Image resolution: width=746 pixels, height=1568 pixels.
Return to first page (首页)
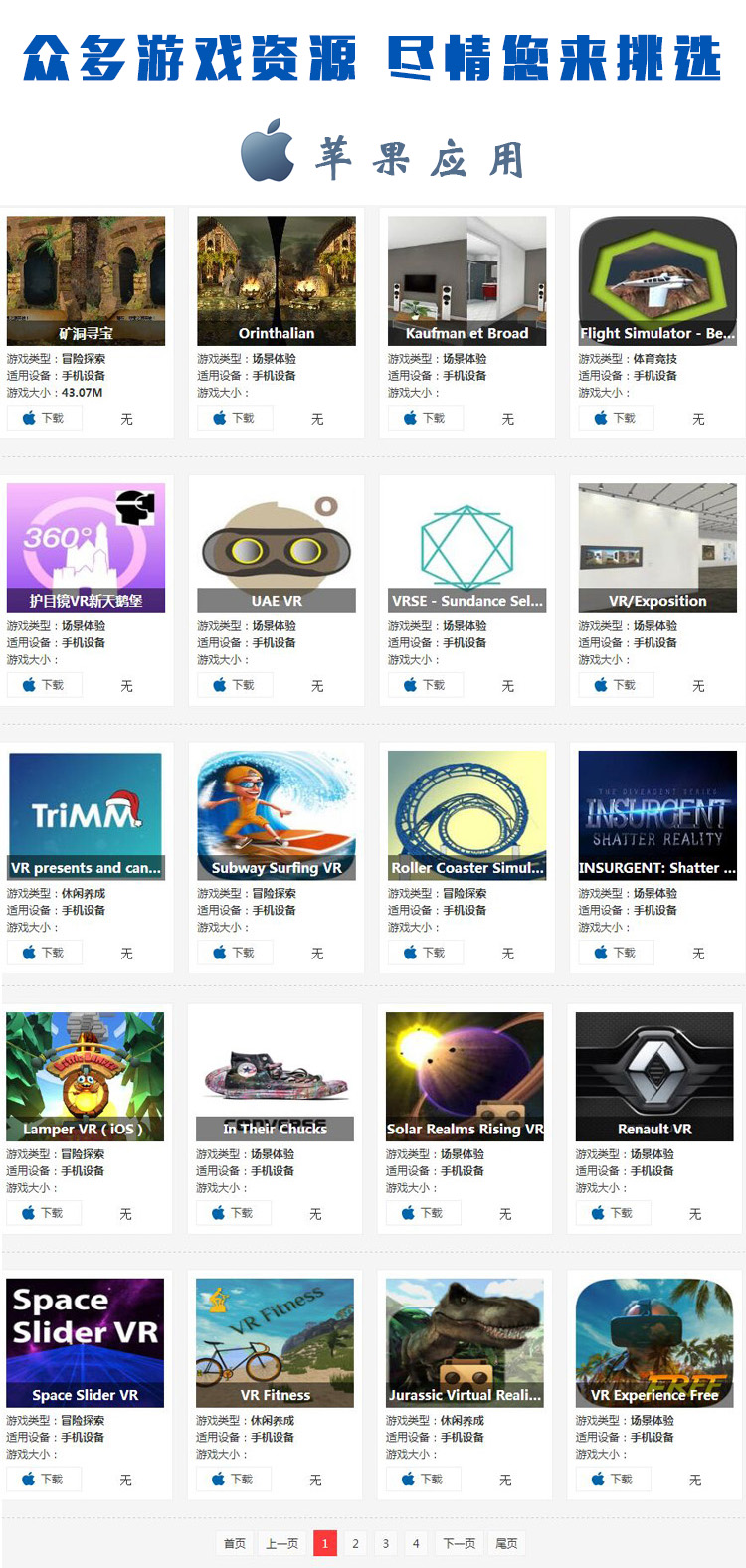(235, 1543)
